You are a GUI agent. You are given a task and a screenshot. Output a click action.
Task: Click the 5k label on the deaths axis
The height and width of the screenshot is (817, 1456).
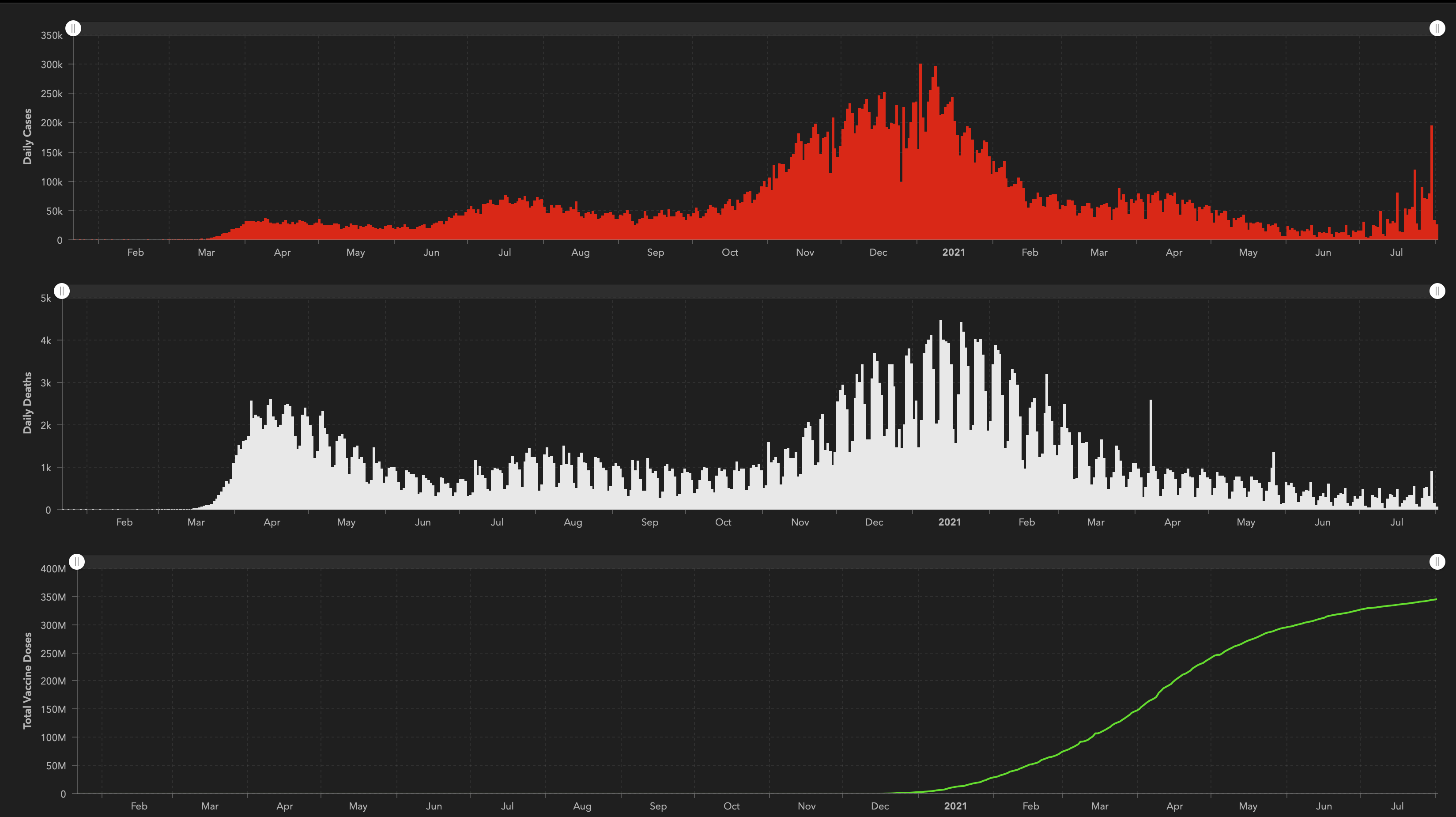46,298
